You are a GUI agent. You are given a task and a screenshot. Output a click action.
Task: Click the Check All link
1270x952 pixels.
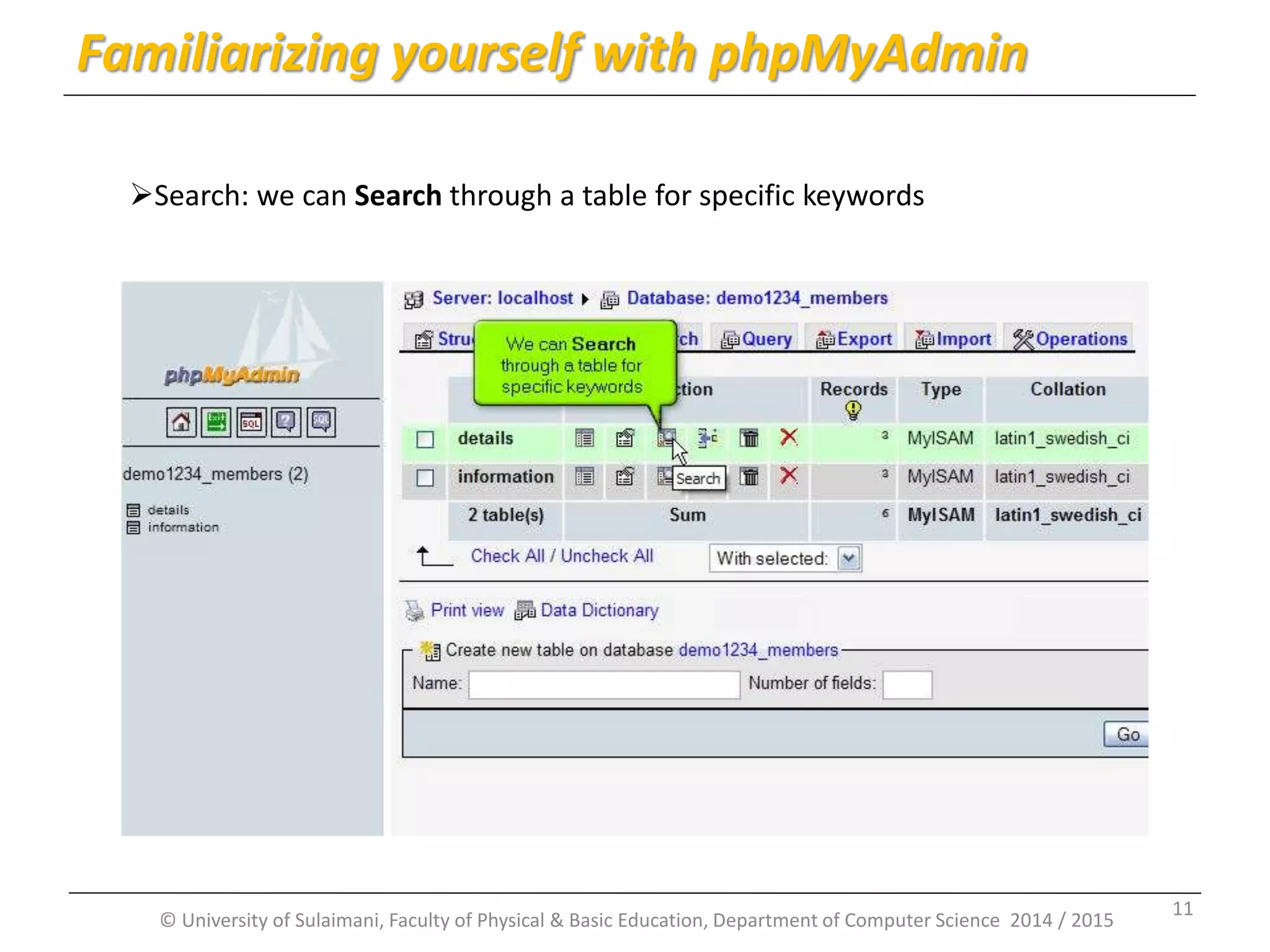pyautogui.click(x=507, y=556)
